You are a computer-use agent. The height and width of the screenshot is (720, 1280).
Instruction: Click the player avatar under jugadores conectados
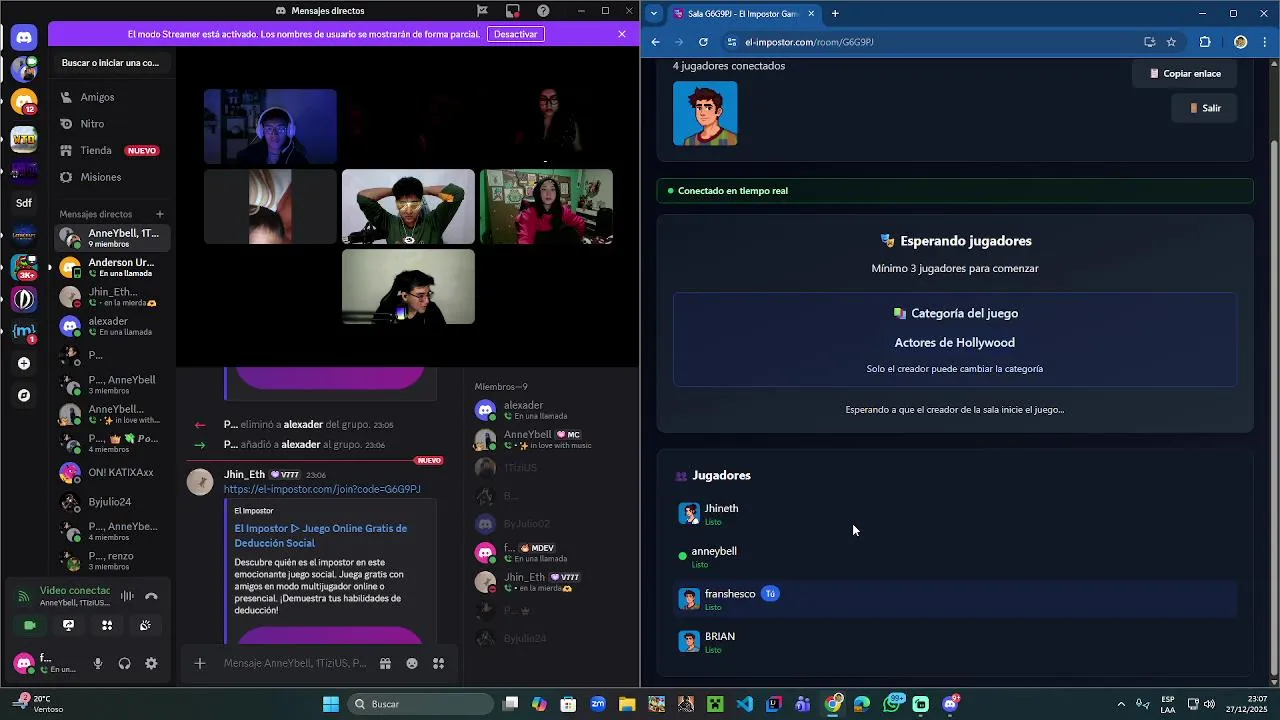[x=705, y=113]
